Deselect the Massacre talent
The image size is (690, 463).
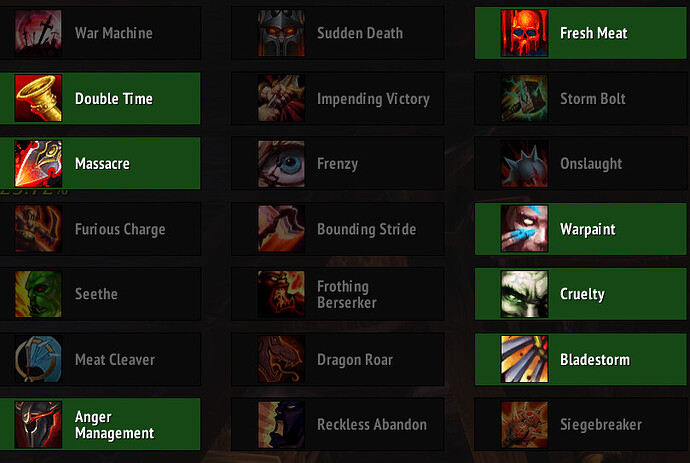100,163
